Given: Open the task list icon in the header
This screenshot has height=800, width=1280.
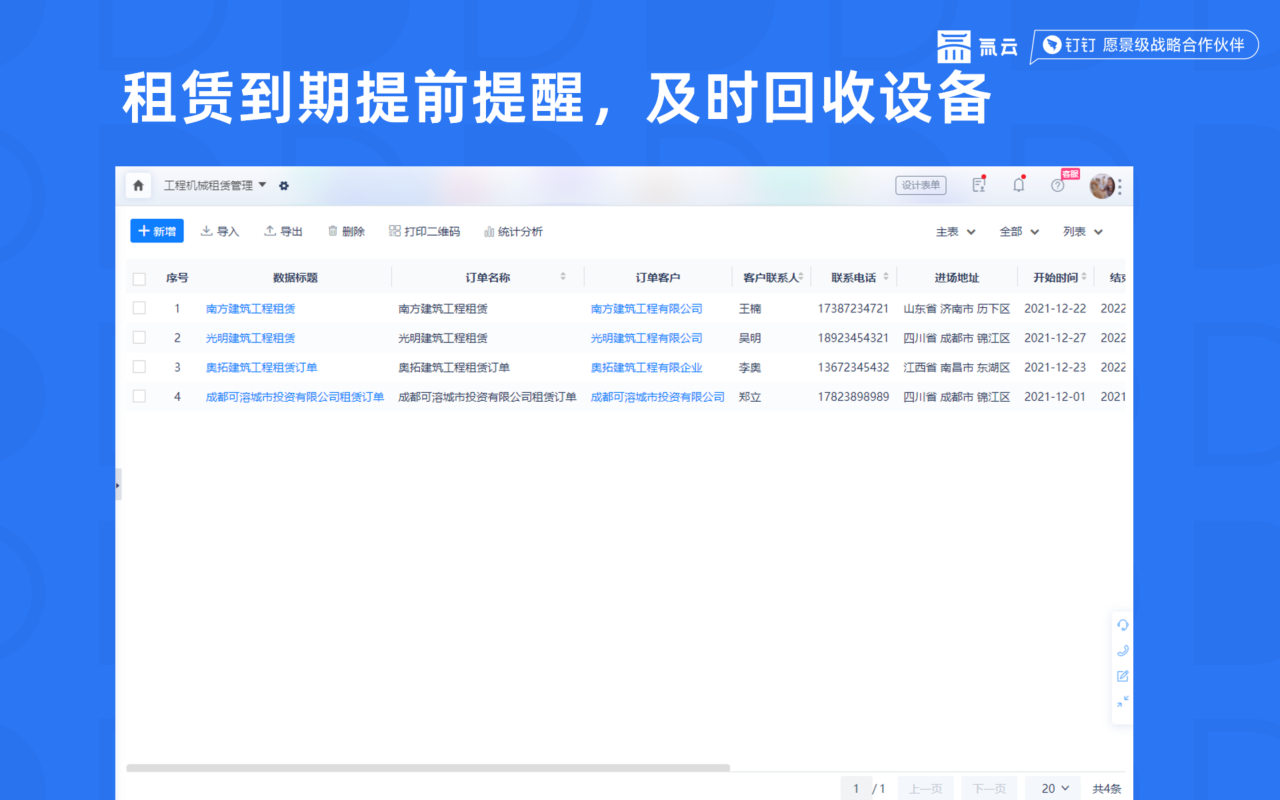Looking at the screenshot, I should point(979,185).
